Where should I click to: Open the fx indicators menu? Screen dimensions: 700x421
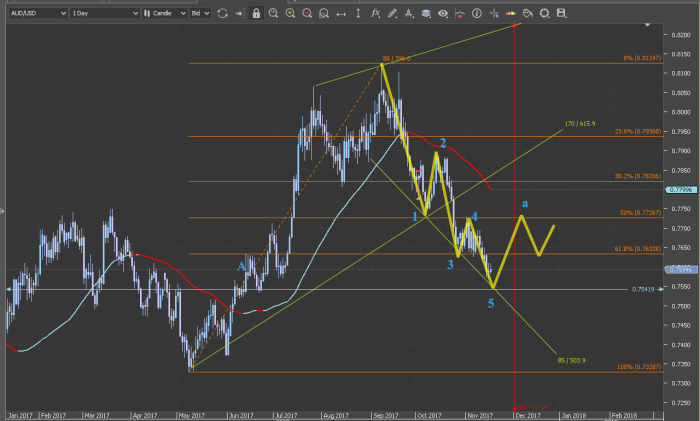tap(375, 14)
